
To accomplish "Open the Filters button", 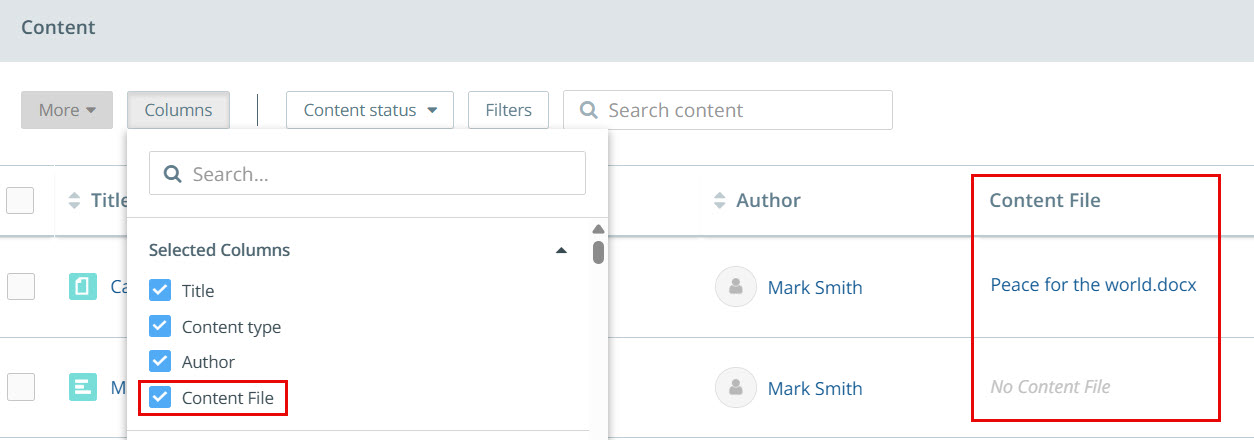I will click(x=508, y=110).
